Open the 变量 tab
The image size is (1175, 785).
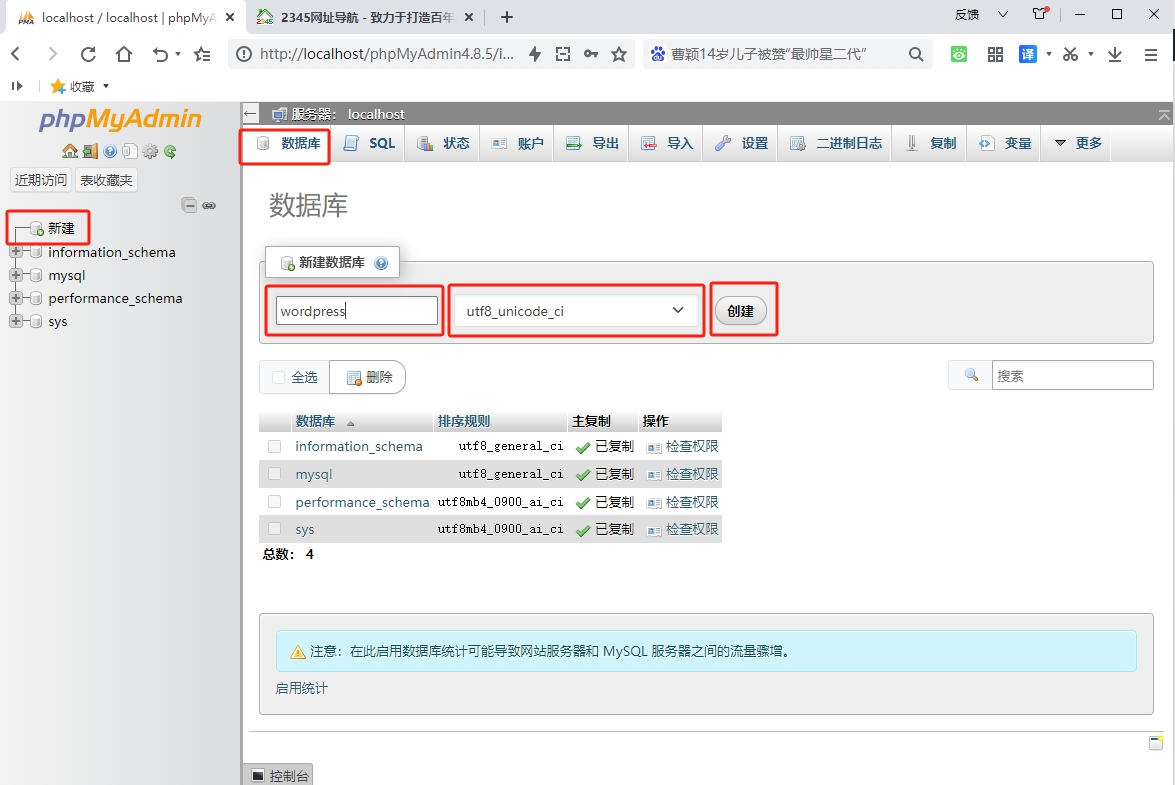coord(1006,143)
